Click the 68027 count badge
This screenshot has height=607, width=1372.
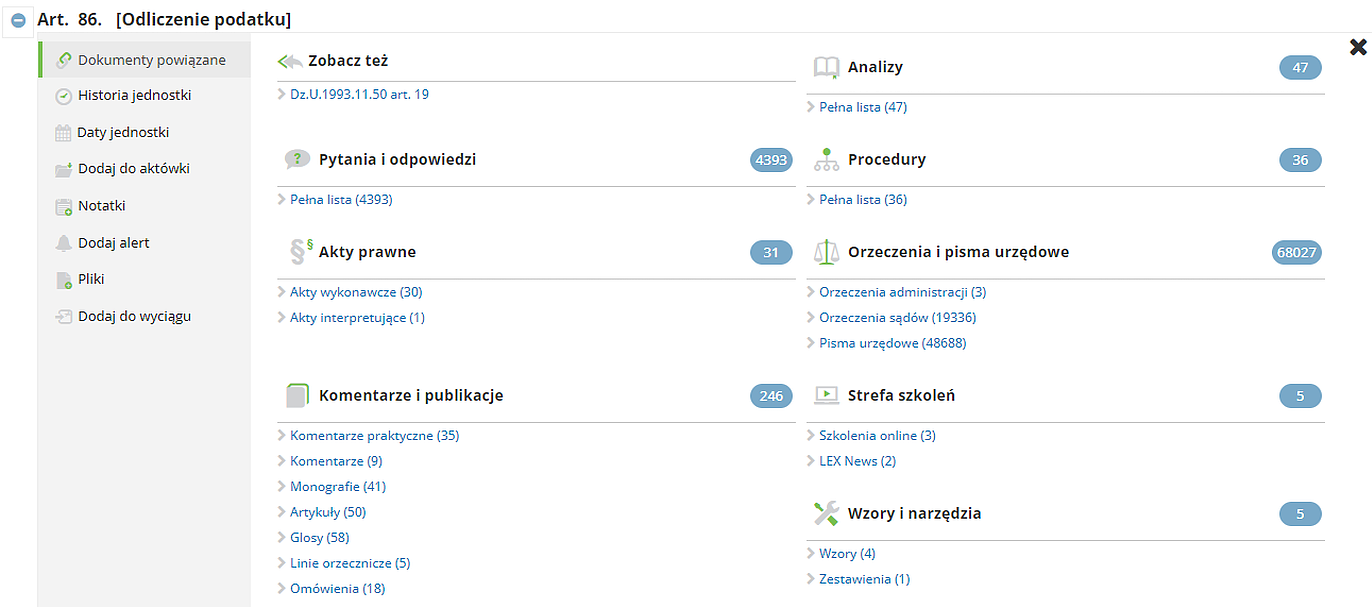1296,253
